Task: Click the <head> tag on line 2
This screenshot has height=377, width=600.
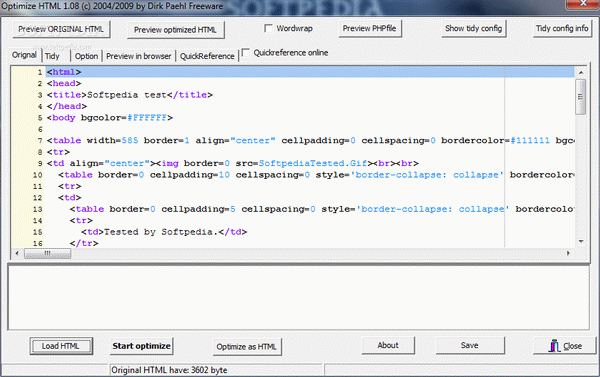Action: 64,83
